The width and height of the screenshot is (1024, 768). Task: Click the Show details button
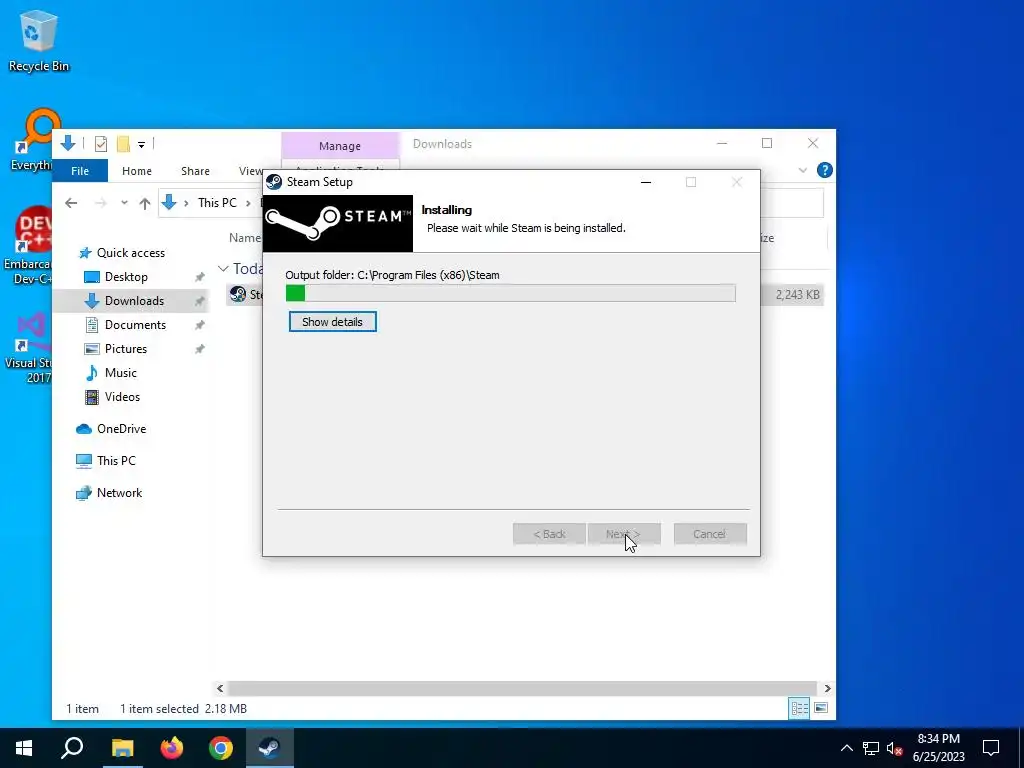(x=332, y=322)
